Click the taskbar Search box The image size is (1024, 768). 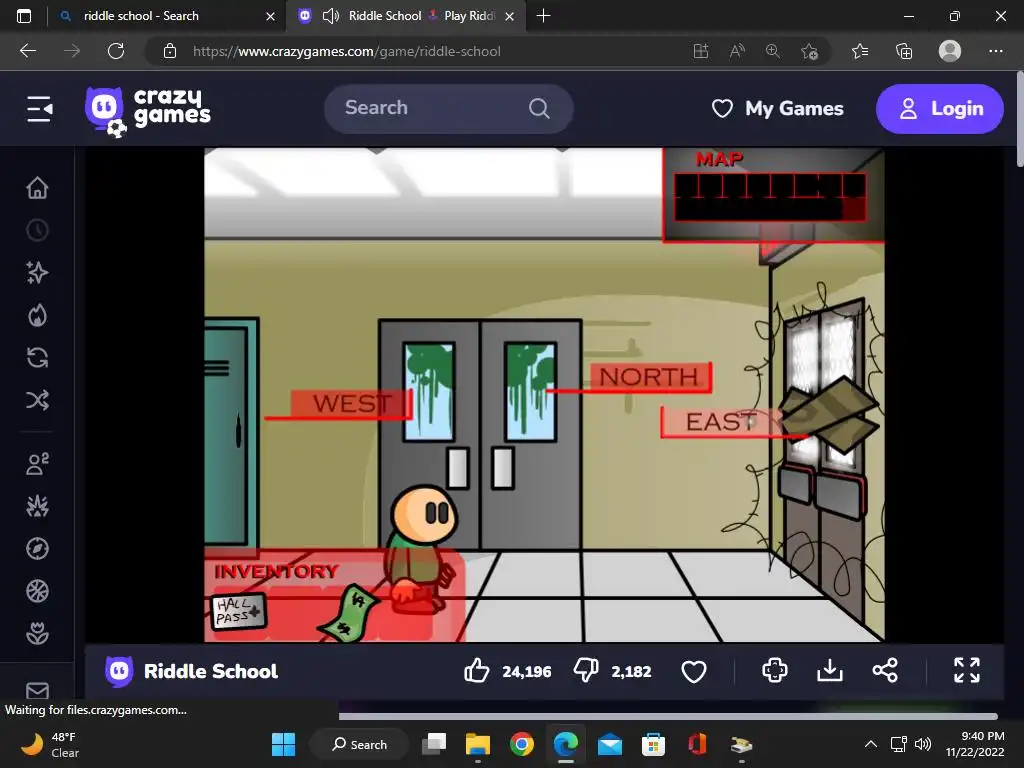(x=359, y=744)
